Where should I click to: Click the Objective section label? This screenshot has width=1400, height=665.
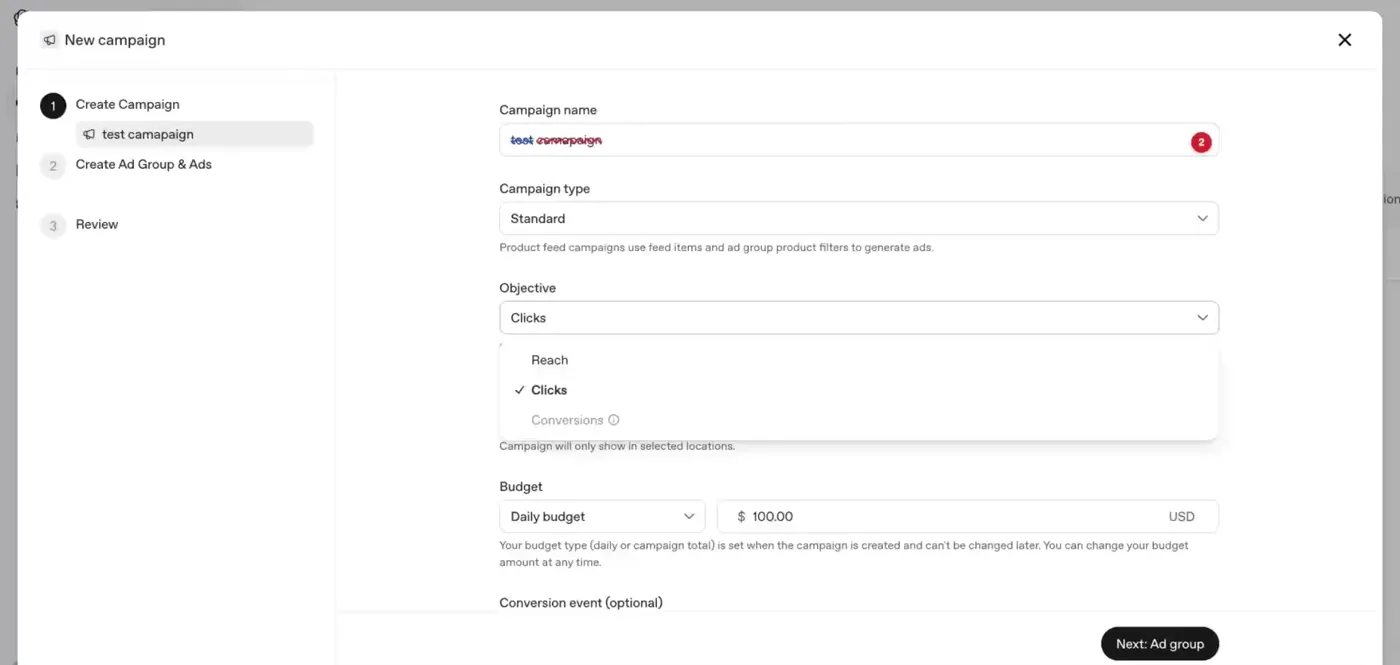527,288
